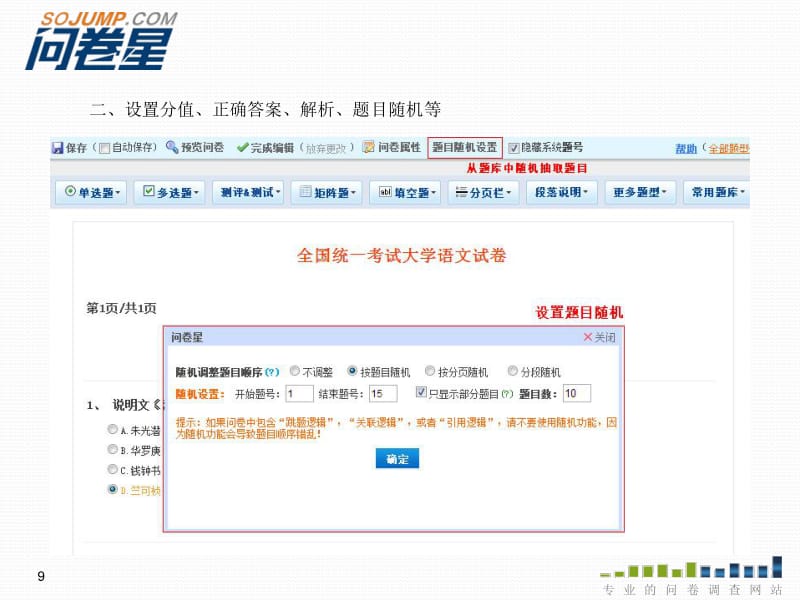Click the save floppy disk icon
The image size is (800, 600).
[x=58, y=148]
